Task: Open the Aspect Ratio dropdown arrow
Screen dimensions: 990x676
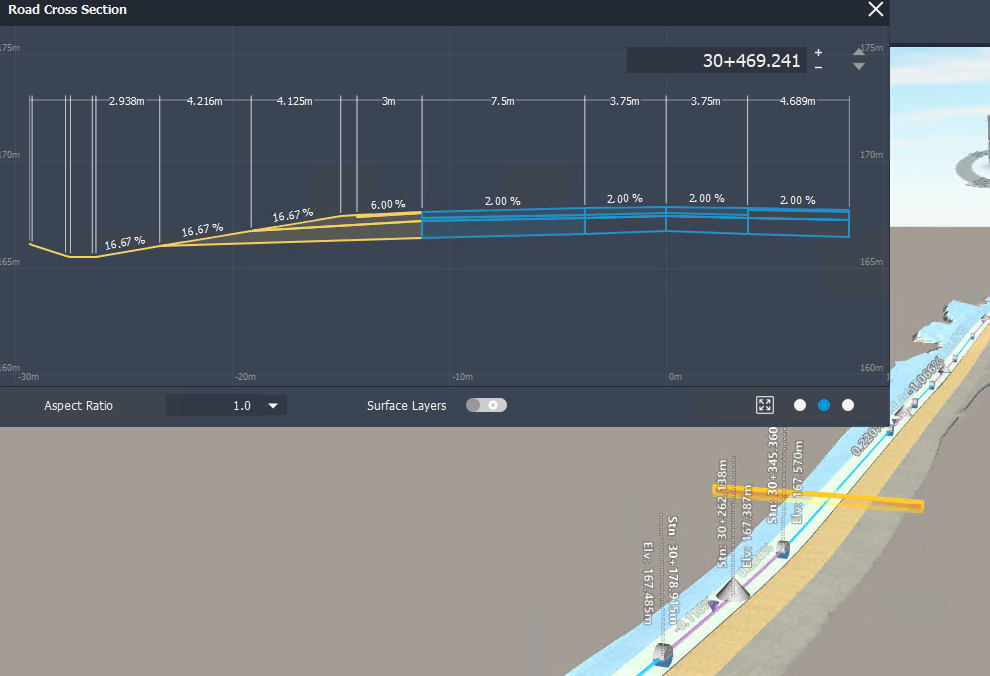Action: tap(273, 406)
